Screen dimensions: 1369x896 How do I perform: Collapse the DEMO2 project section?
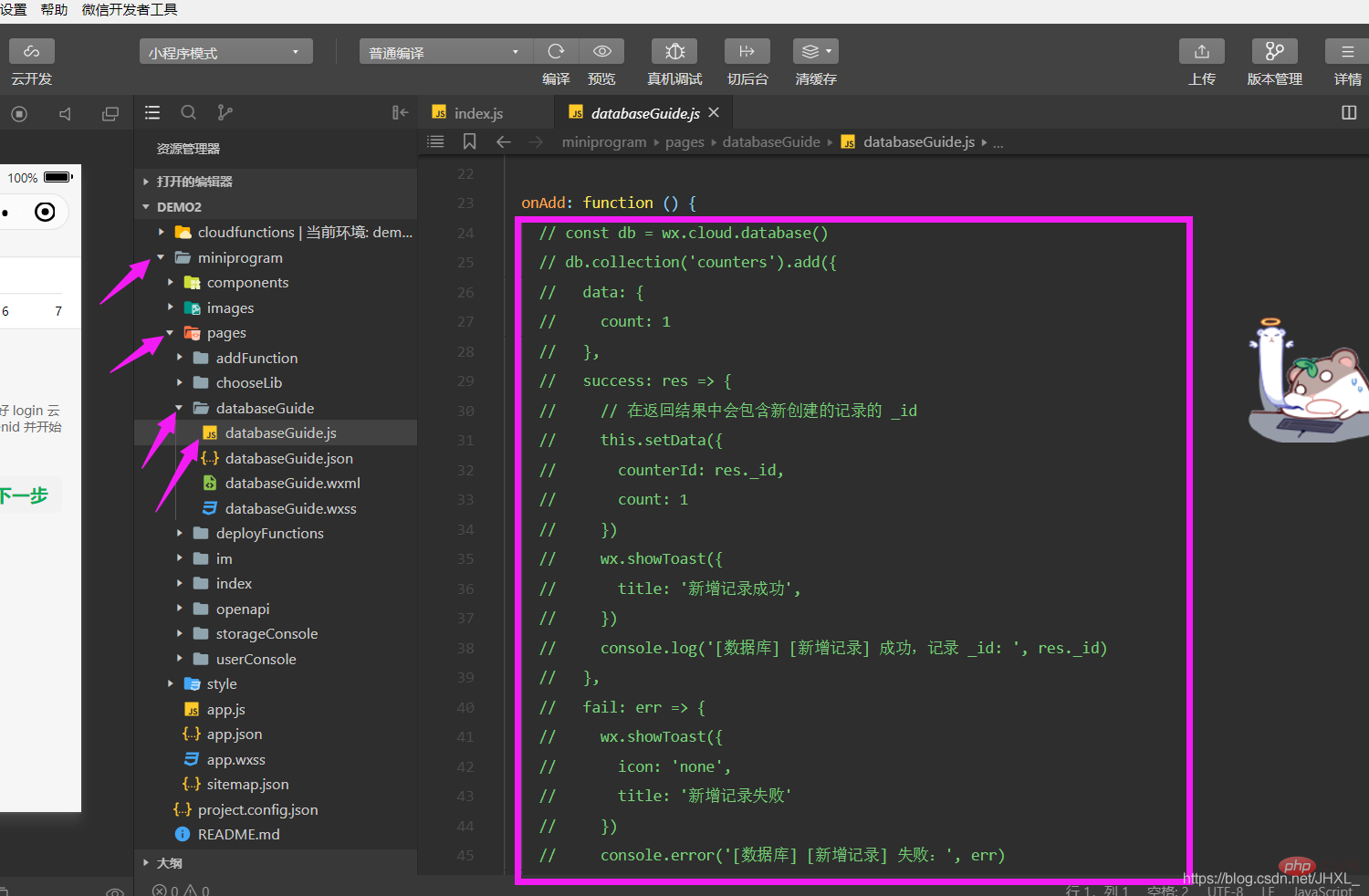[x=276, y=207]
